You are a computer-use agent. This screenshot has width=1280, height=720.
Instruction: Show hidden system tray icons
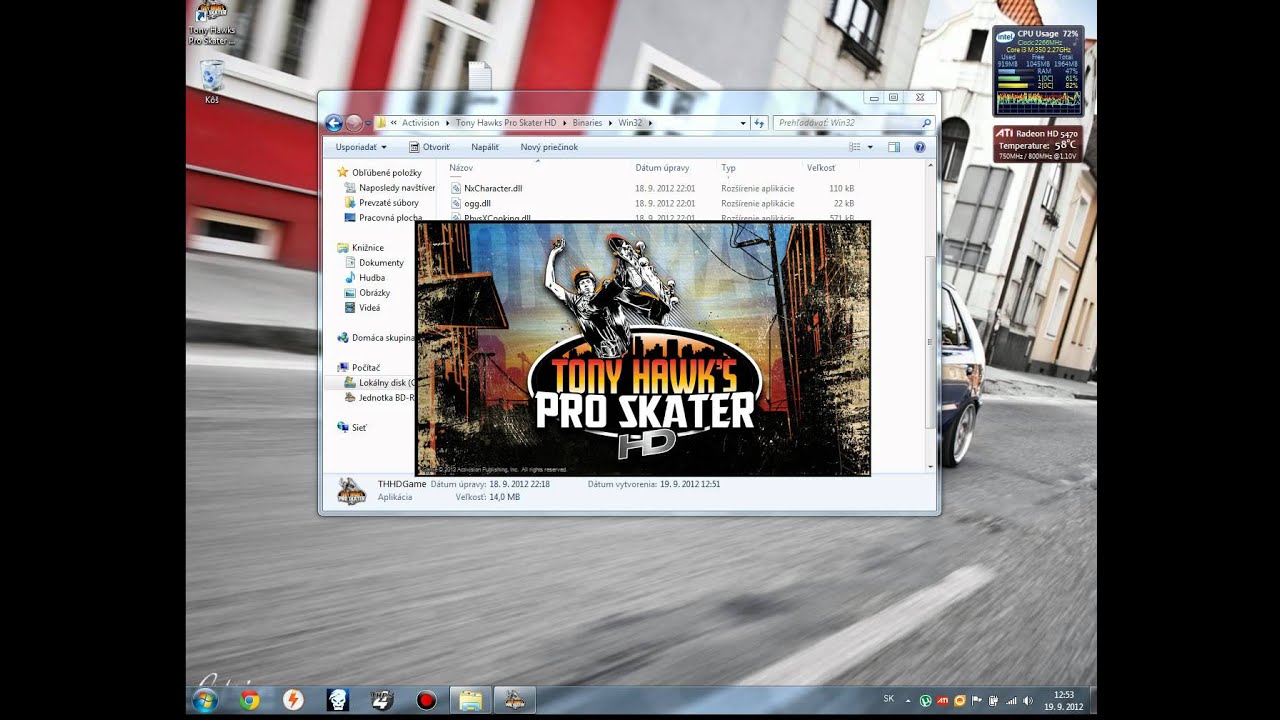[908, 700]
